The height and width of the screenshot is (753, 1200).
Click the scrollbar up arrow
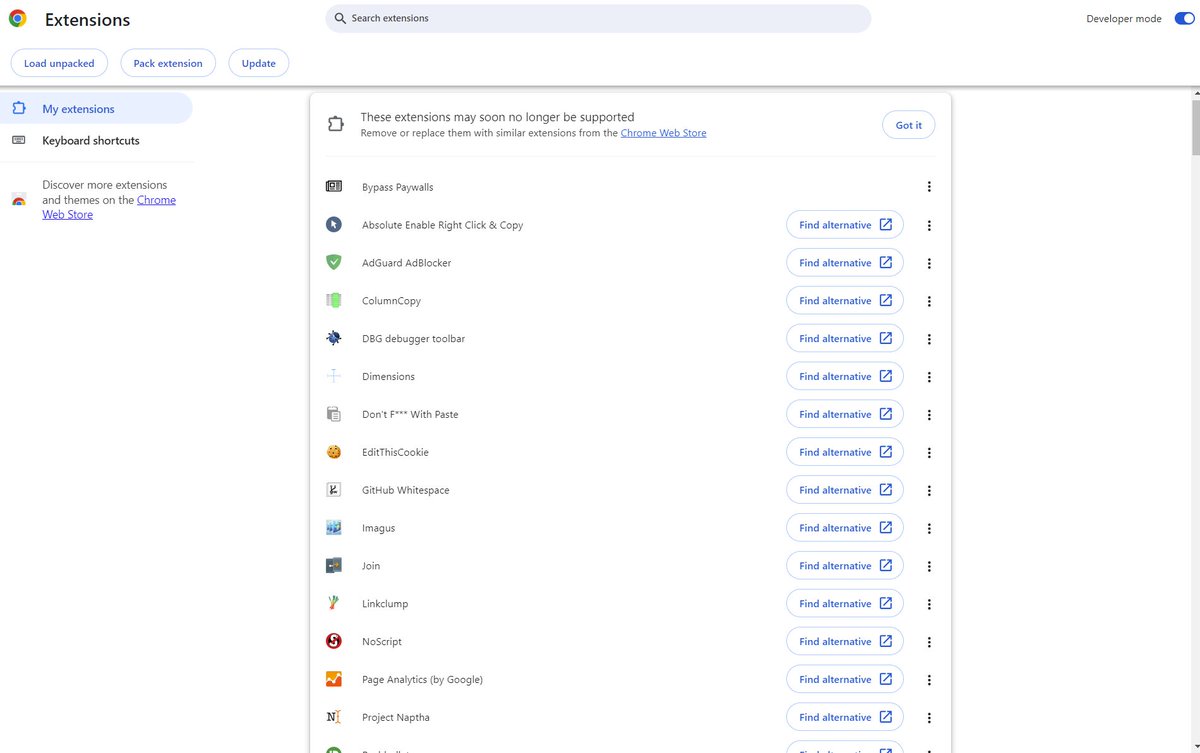coord(1195,92)
